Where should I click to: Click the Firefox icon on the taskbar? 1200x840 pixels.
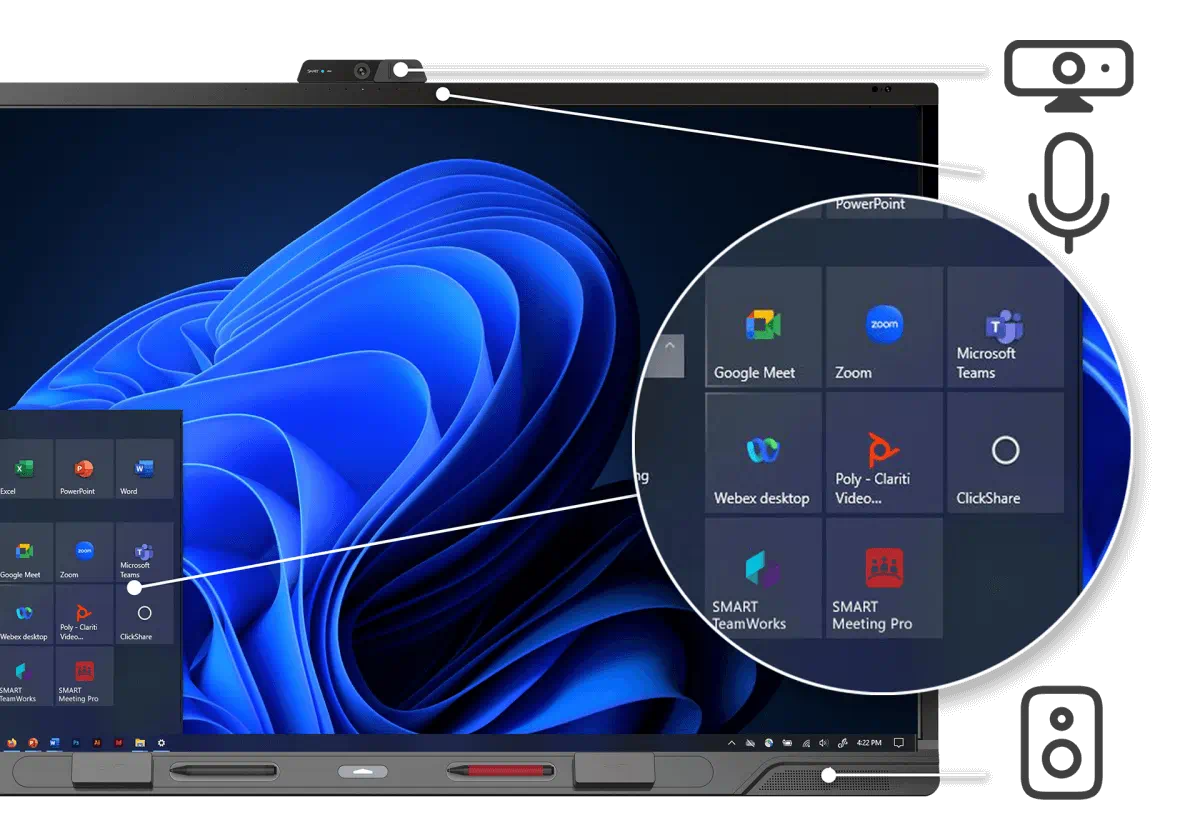[x=12, y=744]
